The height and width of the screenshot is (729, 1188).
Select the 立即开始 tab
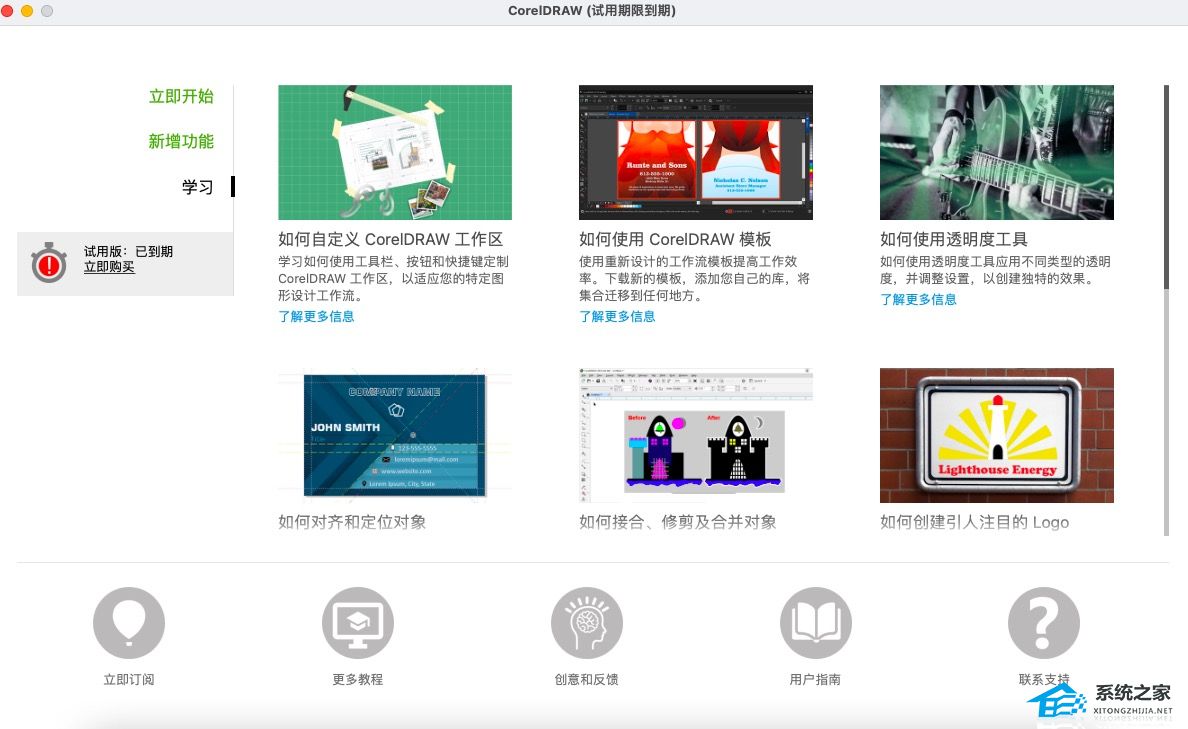click(x=181, y=96)
